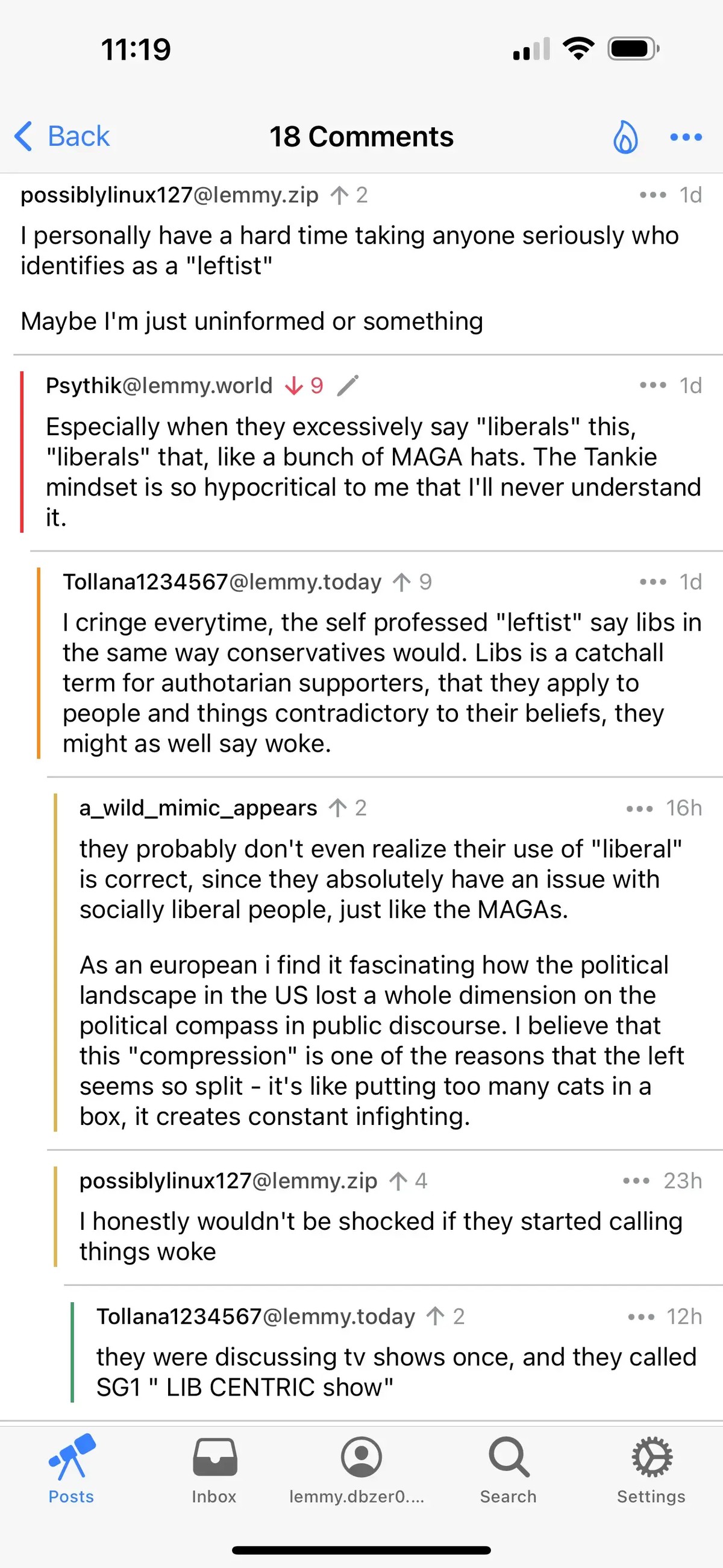Collapse the thread via the orange indent bar
This screenshot has height=1568, width=723.
[39, 663]
